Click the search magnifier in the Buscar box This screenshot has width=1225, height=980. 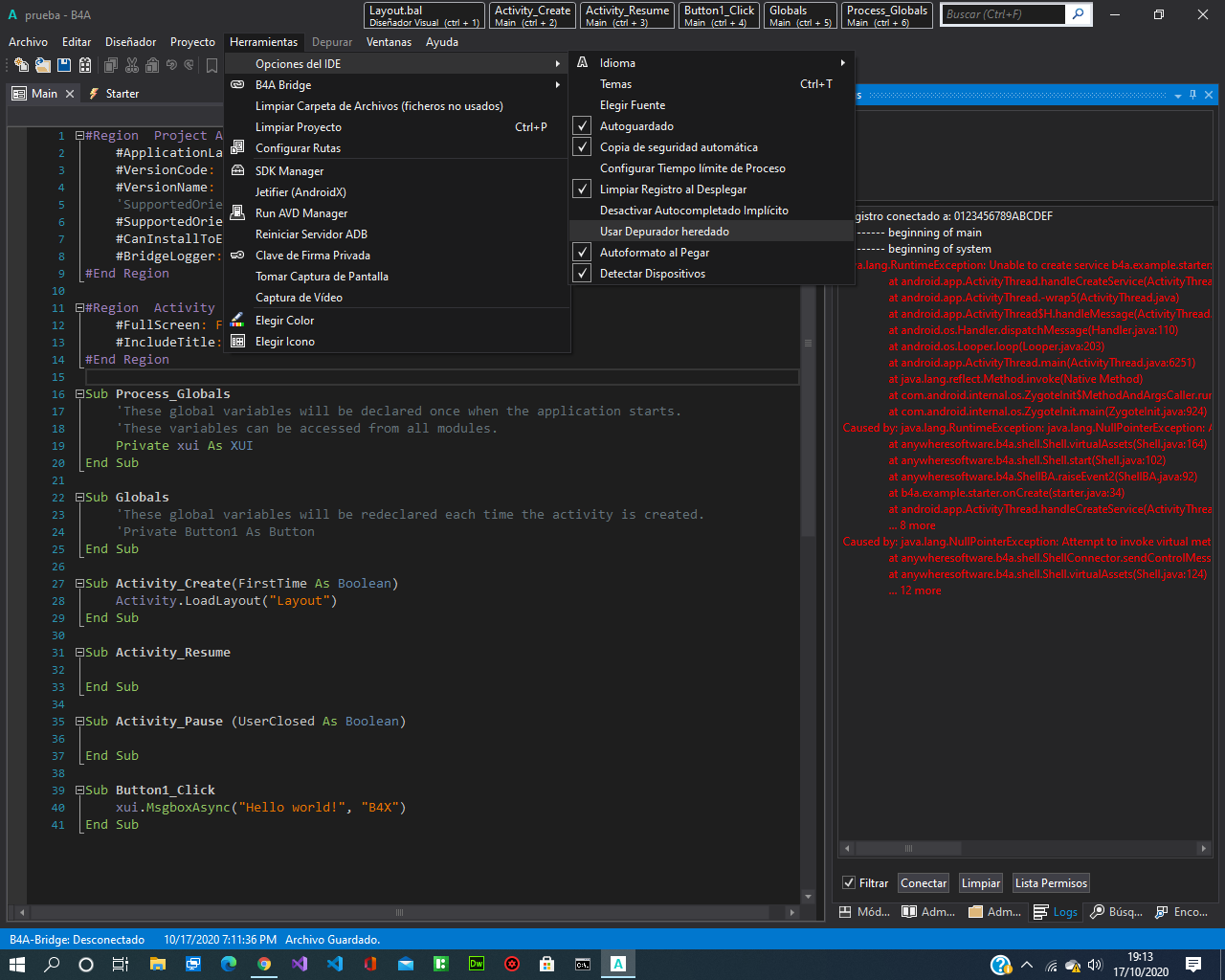[1078, 14]
